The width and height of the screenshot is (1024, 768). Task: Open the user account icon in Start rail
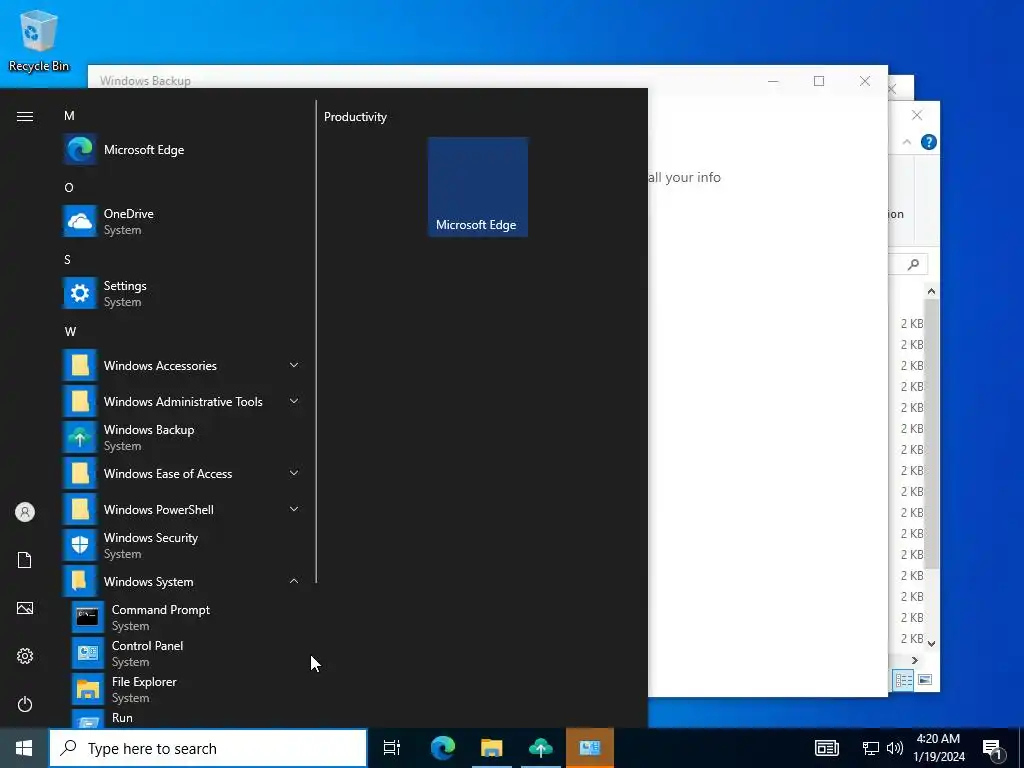tap(25, 512)
